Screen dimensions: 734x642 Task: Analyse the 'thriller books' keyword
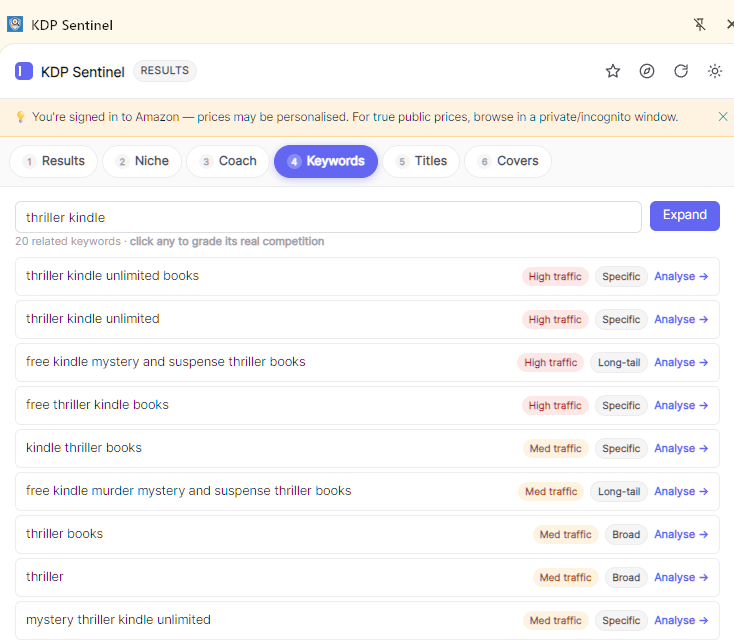[681, 535]
